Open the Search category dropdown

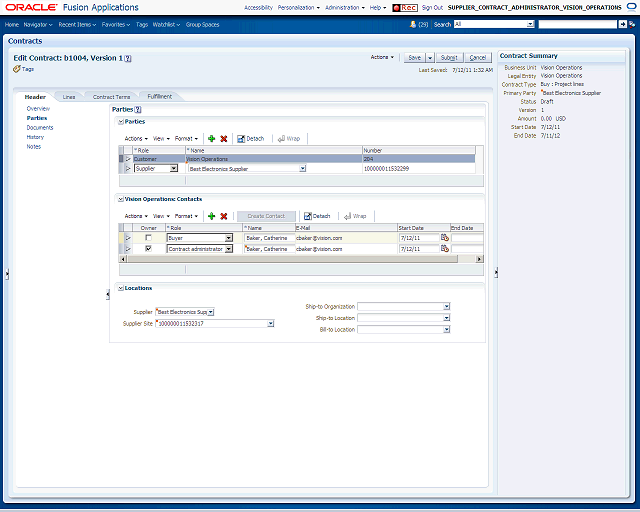530,24
